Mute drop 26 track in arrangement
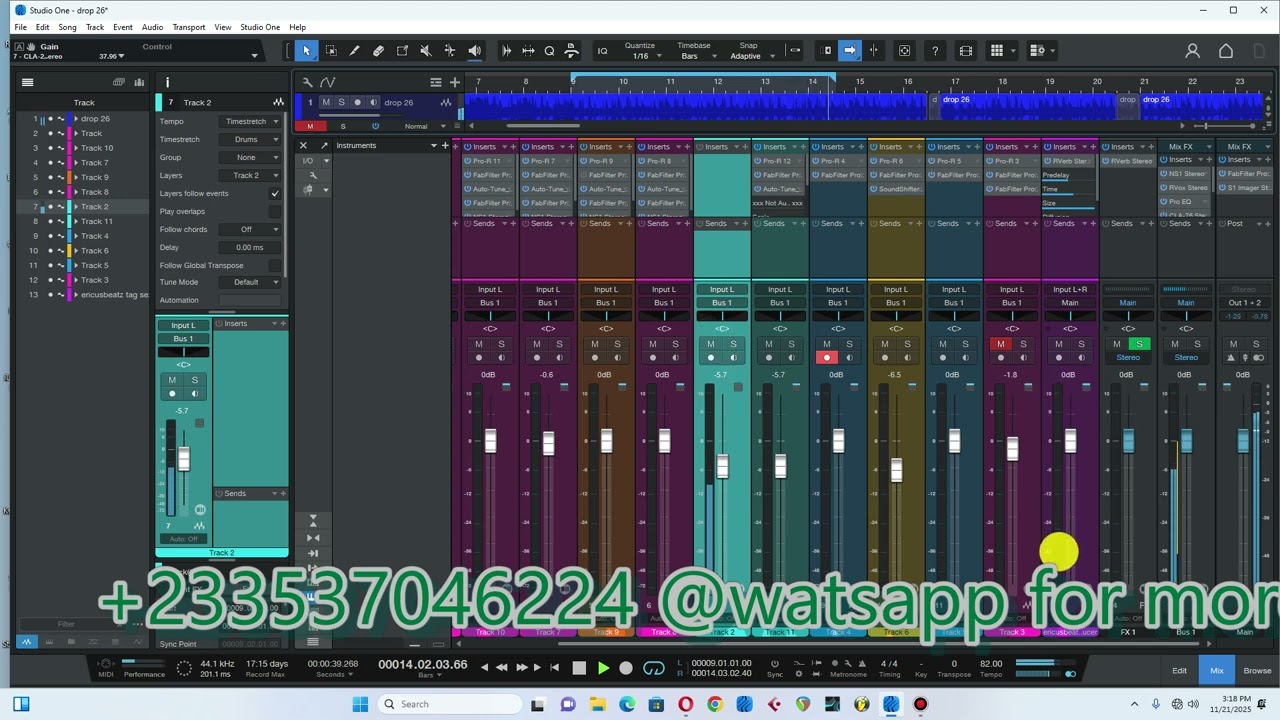The width and height of the screenshot is (1280, 720). pos(326,102)
